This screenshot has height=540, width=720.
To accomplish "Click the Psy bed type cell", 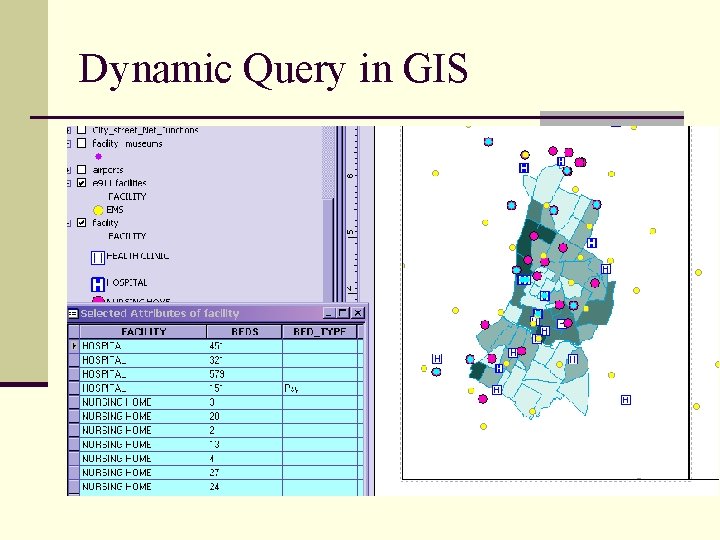I will 320,388.
